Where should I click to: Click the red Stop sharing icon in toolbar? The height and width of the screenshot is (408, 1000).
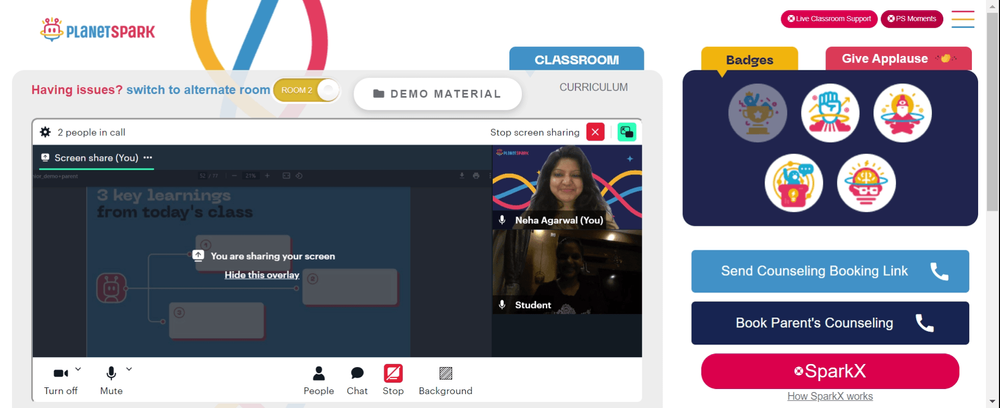393,373
